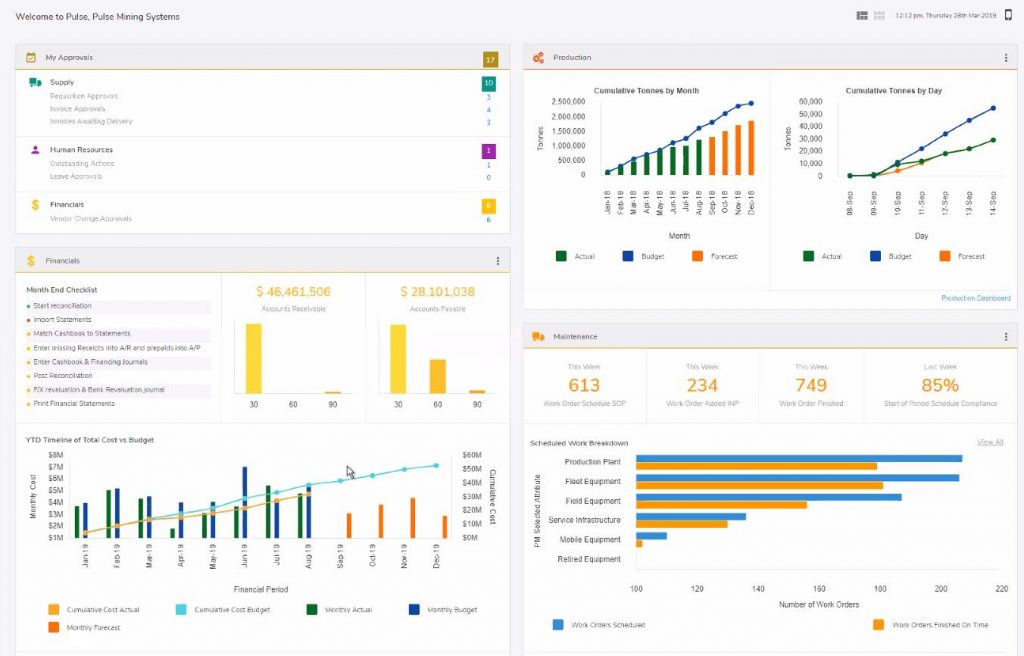Open the Financials panel options menu
The width and height of the screenshot is (1024, 656).
497,260
